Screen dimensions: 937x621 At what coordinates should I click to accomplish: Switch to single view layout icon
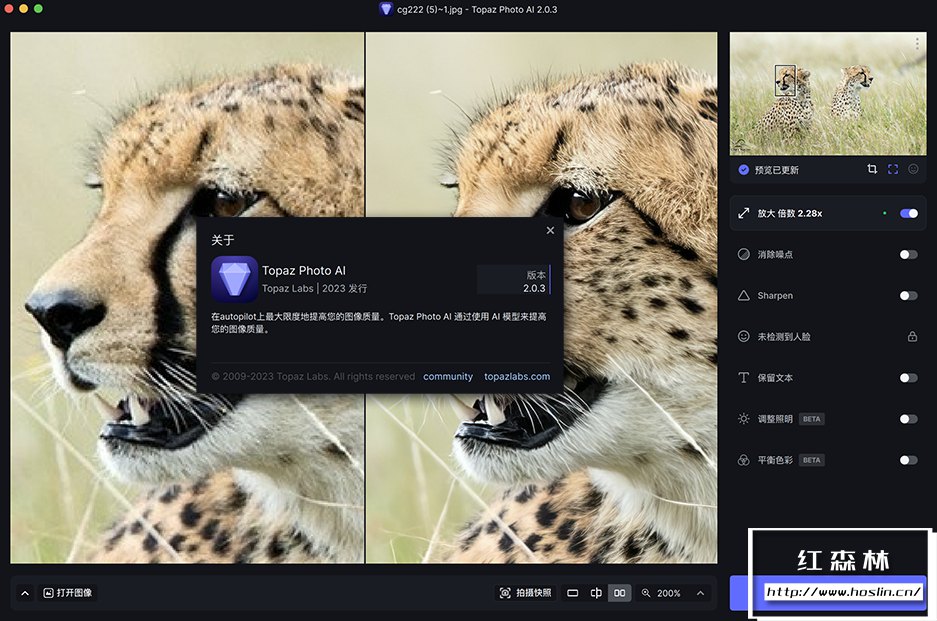[x=572, y=593]
